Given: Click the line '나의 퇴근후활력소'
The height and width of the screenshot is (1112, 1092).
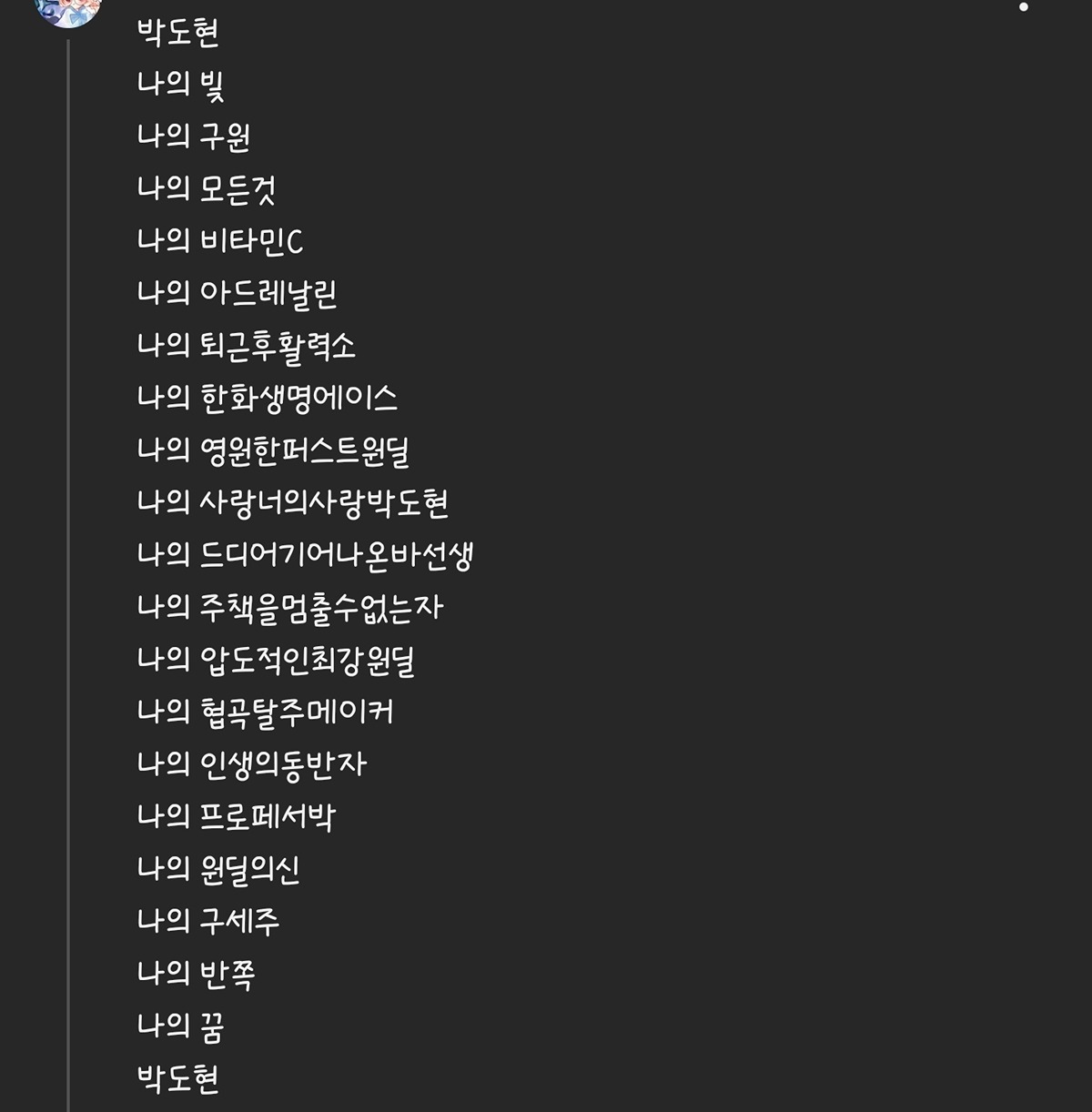Looking at the screenshot, I should (246, 346).
